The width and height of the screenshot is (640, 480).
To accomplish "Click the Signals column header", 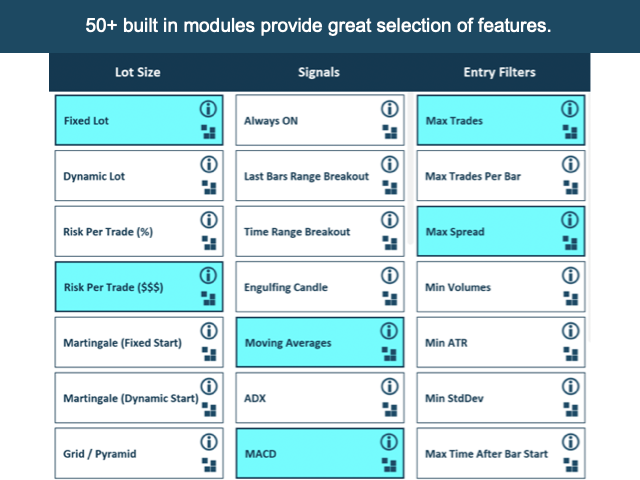I will pyautogui.click(x=319, y=72).
